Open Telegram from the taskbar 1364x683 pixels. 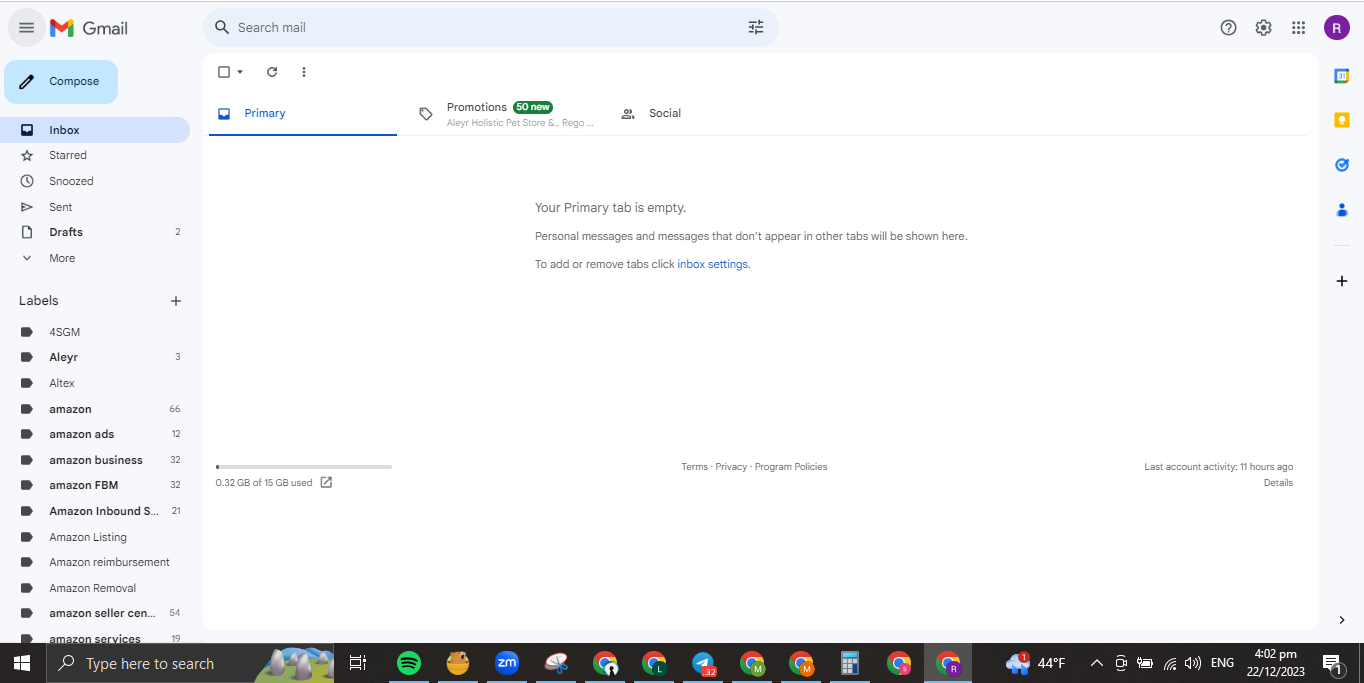point(704,663)
